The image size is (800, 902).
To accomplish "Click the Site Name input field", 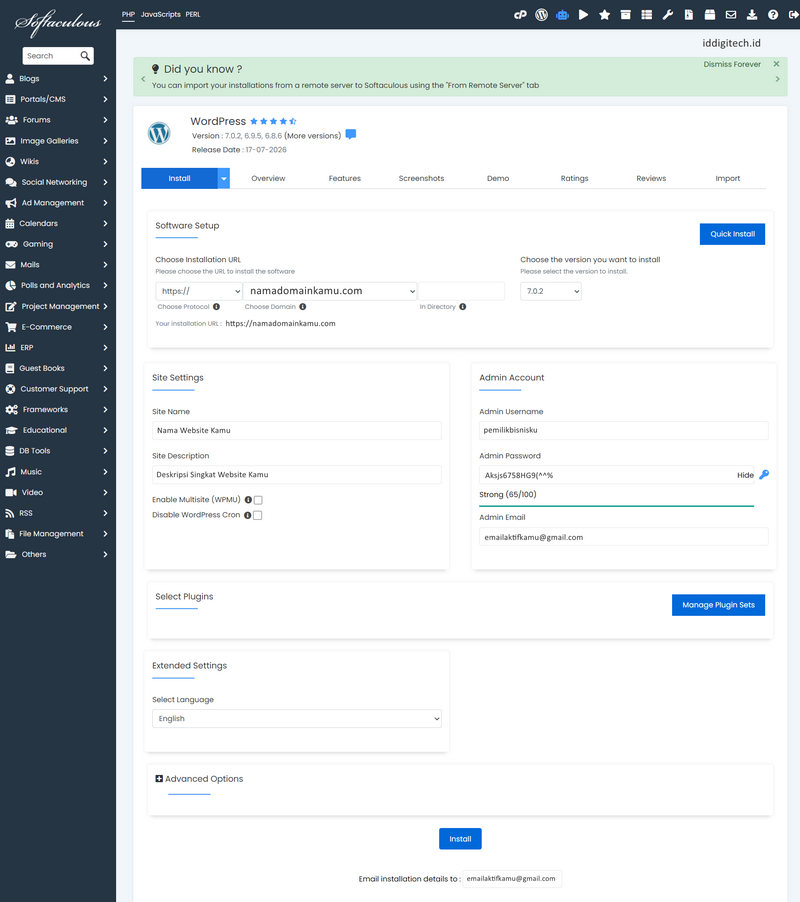I will coord(297,430).
